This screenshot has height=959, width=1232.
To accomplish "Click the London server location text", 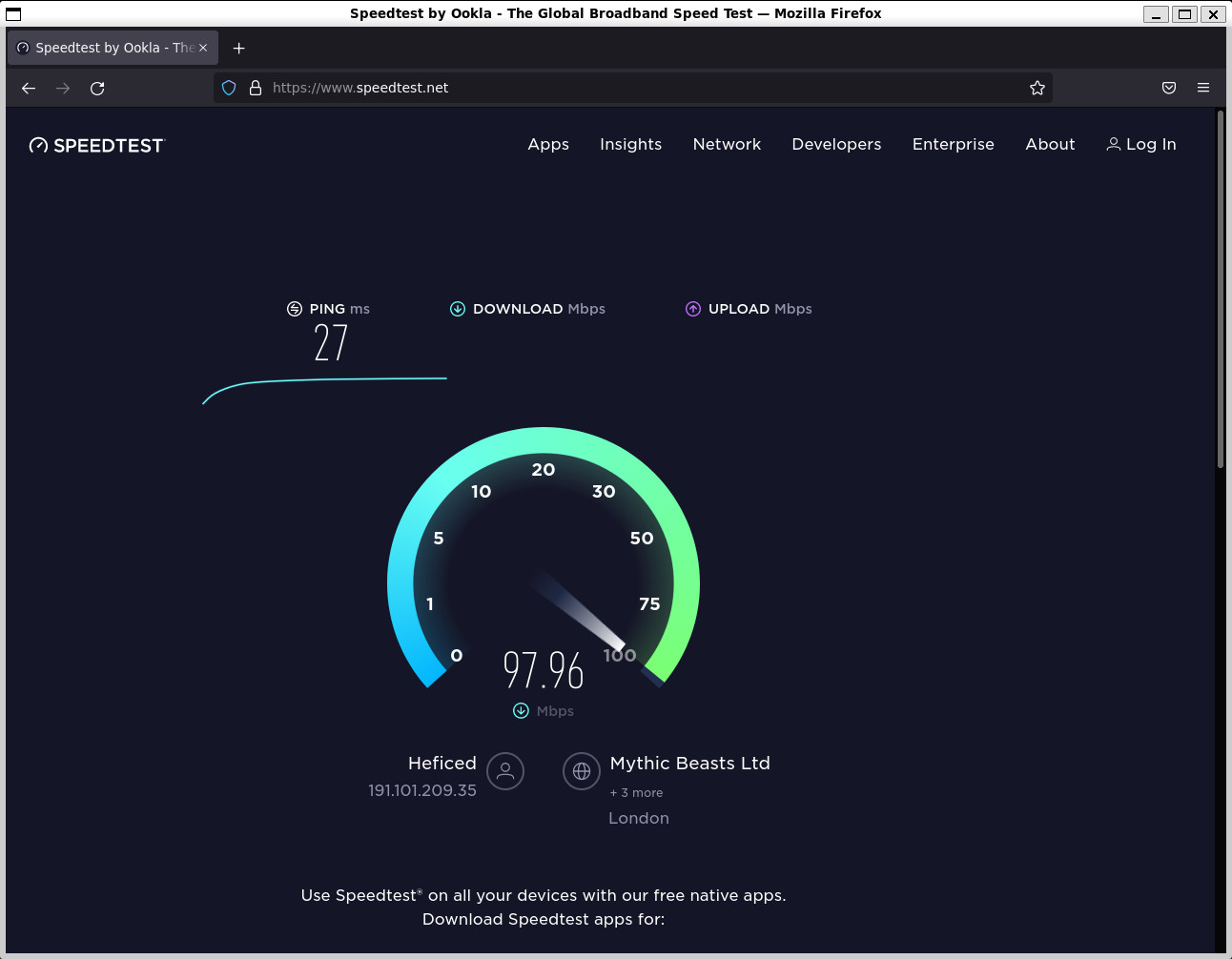I will tap(639, 818).
